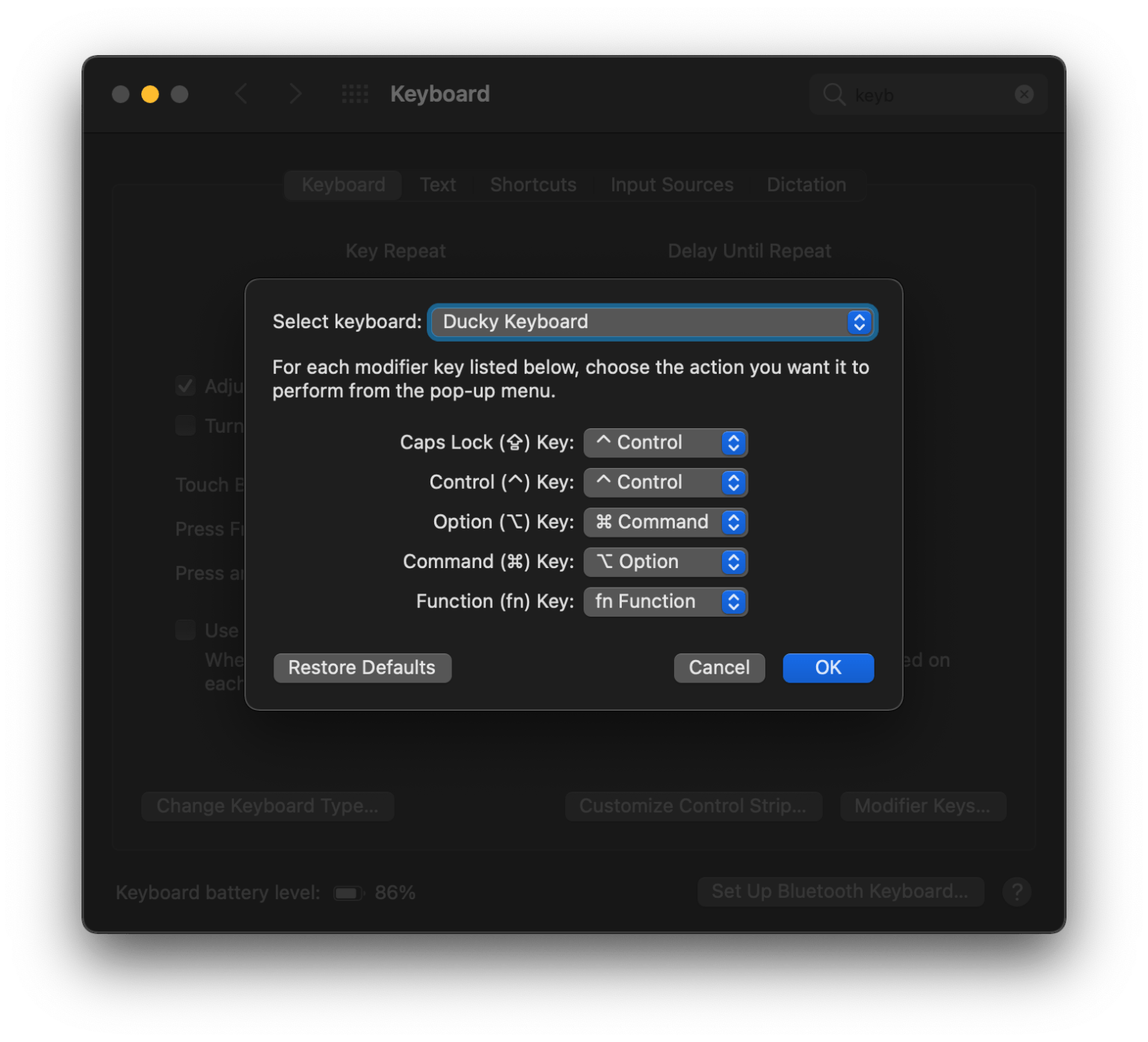Switch to the Shortcuts tab

(532, 185)
